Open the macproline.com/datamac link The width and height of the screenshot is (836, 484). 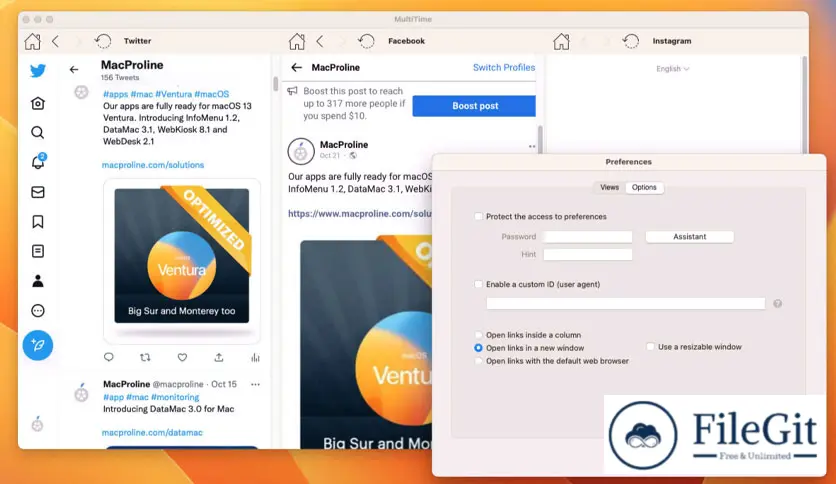point(152,432)
